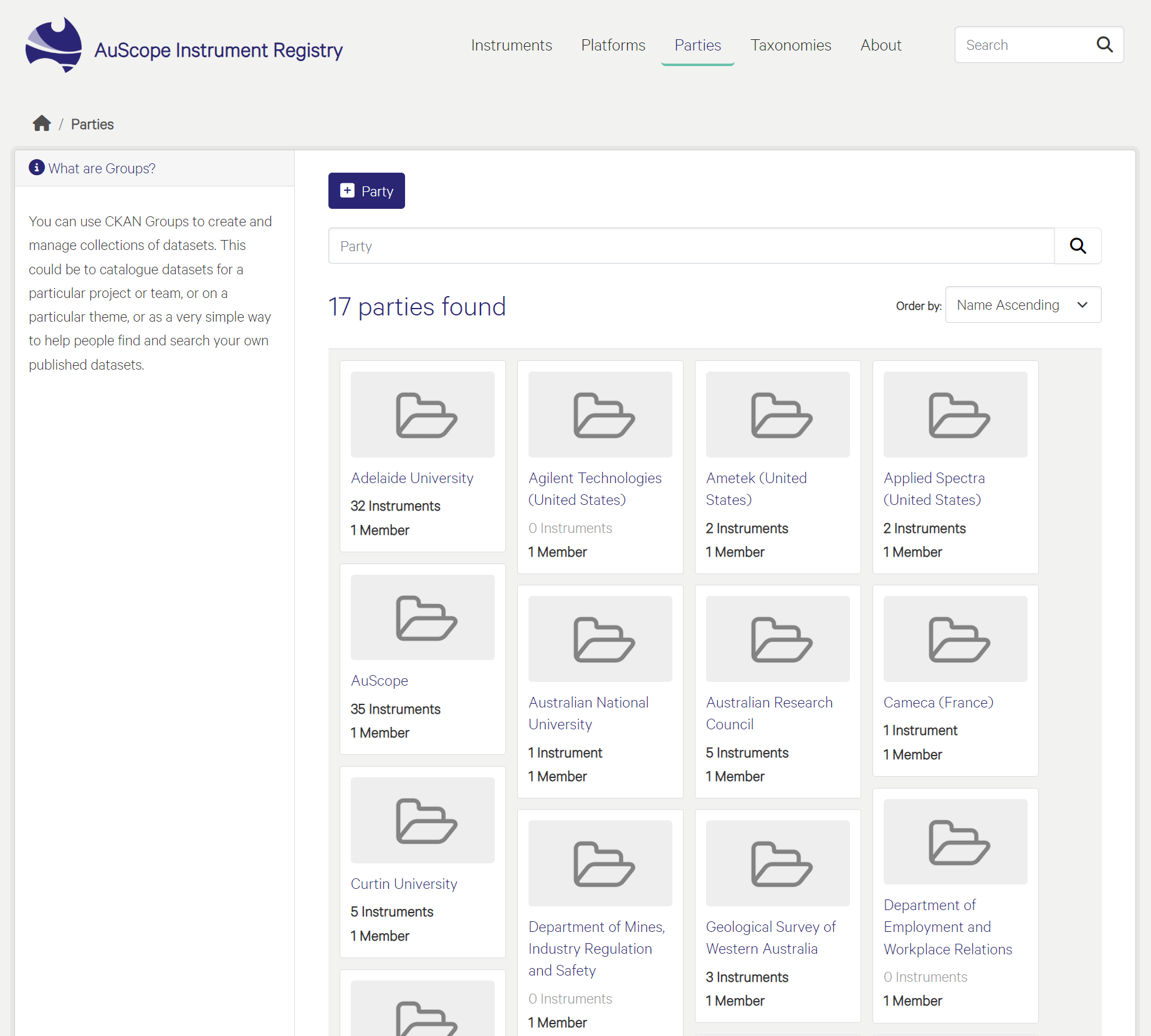Open the Australian Research Council link
This screenshot has height=1036, width=1151.
(769, 713)
